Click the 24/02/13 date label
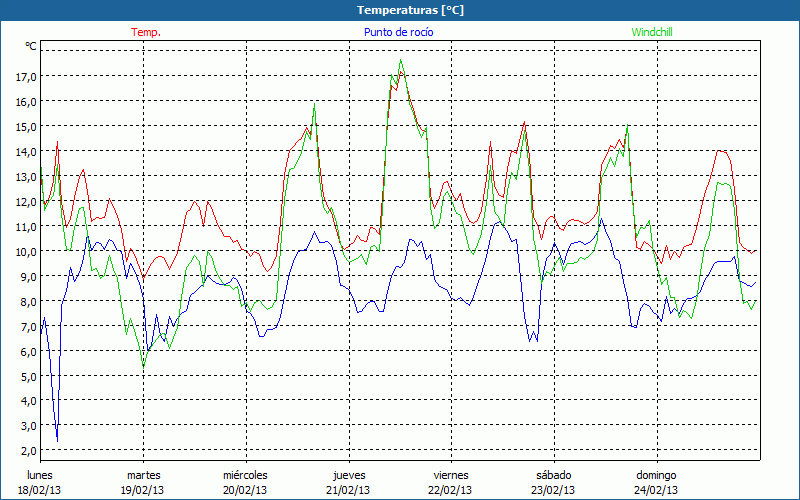 (657, 490)
